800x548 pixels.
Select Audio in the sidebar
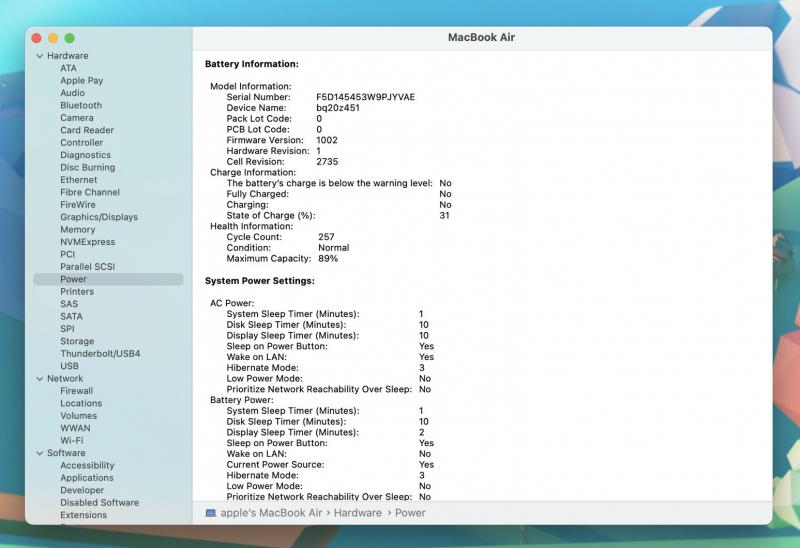tap(72, 93)
